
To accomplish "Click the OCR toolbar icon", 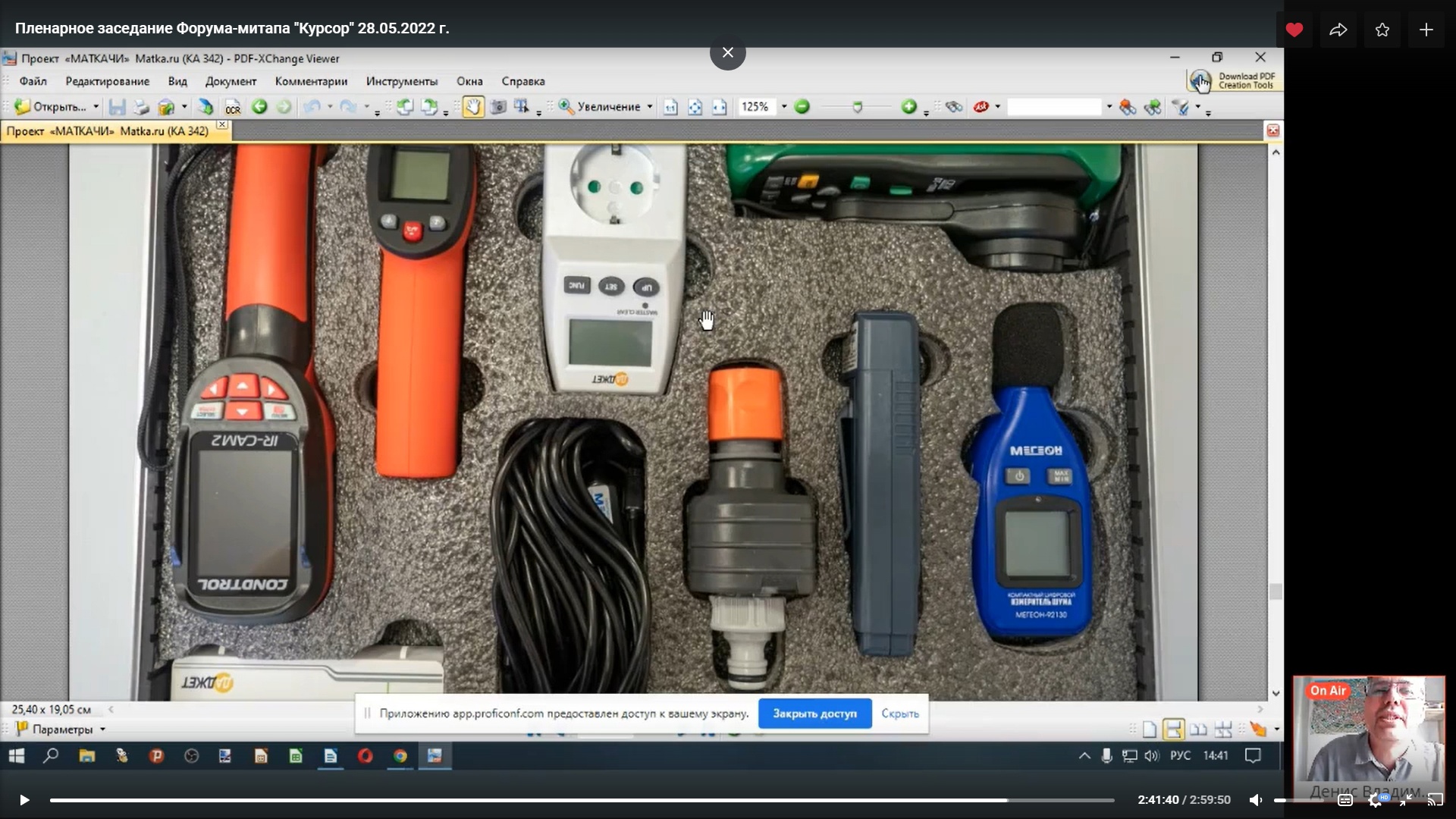I will [x=233, y=107].
